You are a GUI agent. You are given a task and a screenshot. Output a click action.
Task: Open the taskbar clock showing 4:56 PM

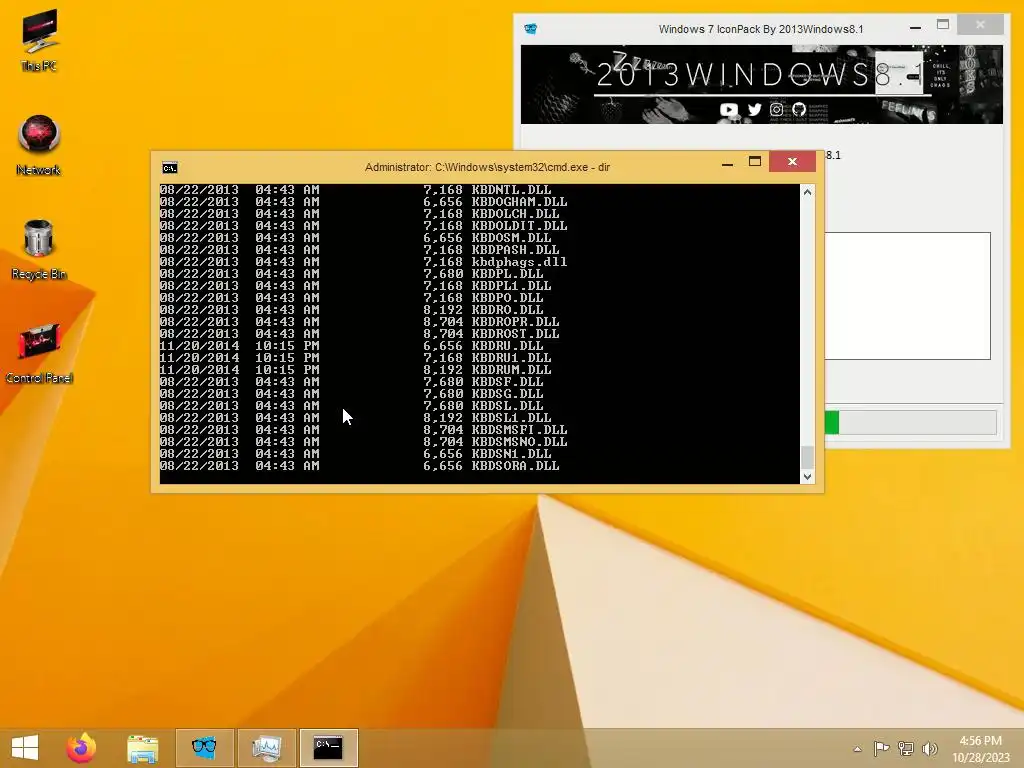point(980,749)
